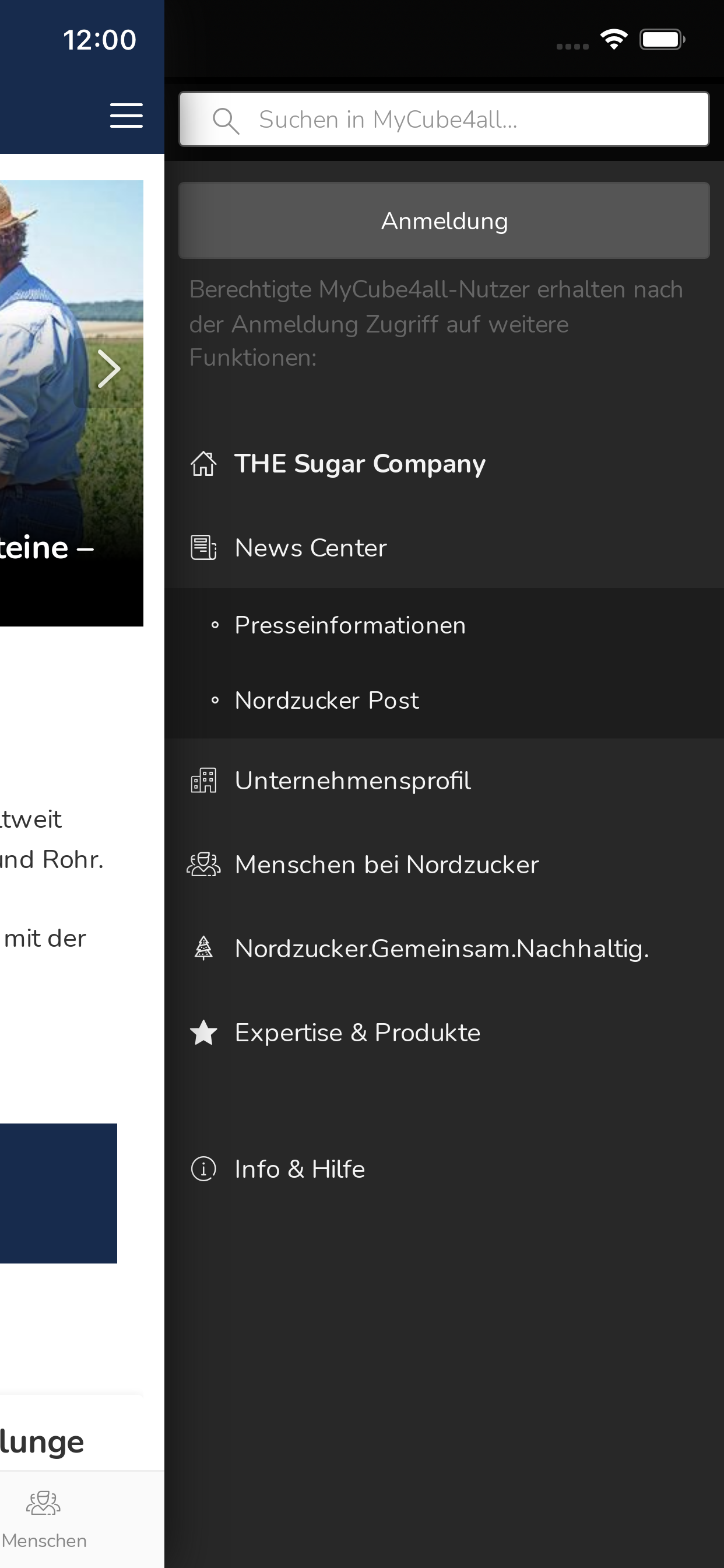Tap the Anmeldung login button
This screenshot has height=1568, width=724.
point(444,220)
